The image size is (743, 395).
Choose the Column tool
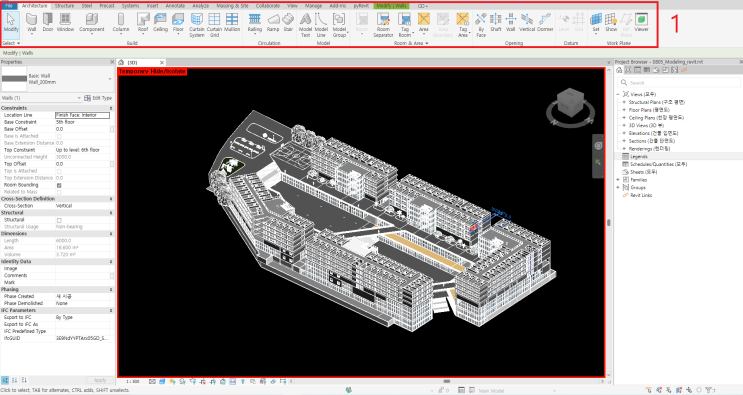click(121, 22)
